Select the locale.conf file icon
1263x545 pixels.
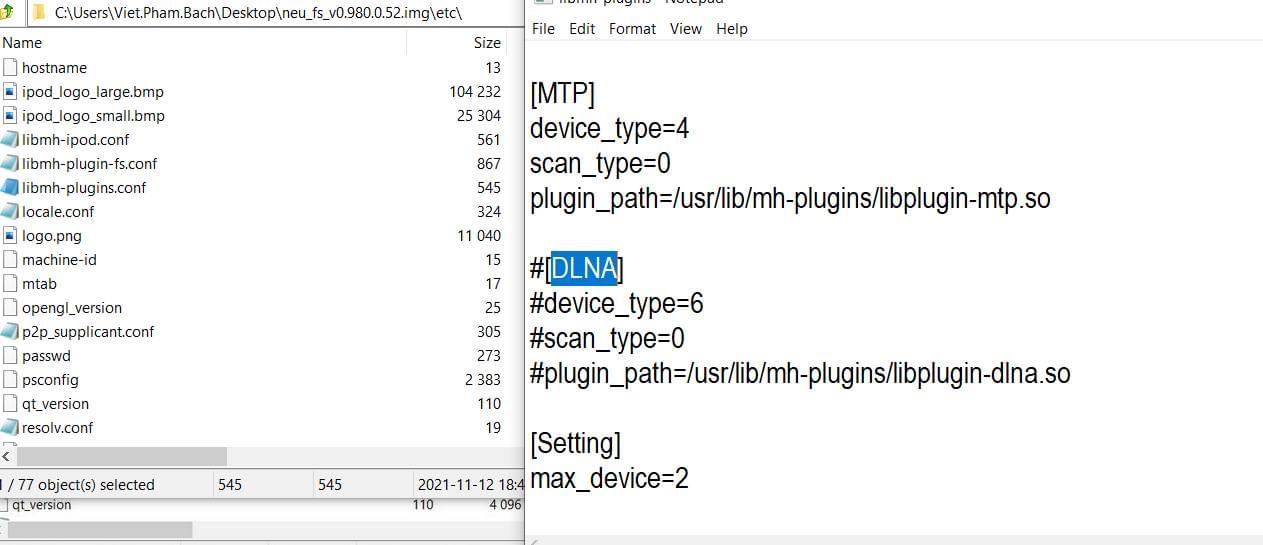click(10, 212)
